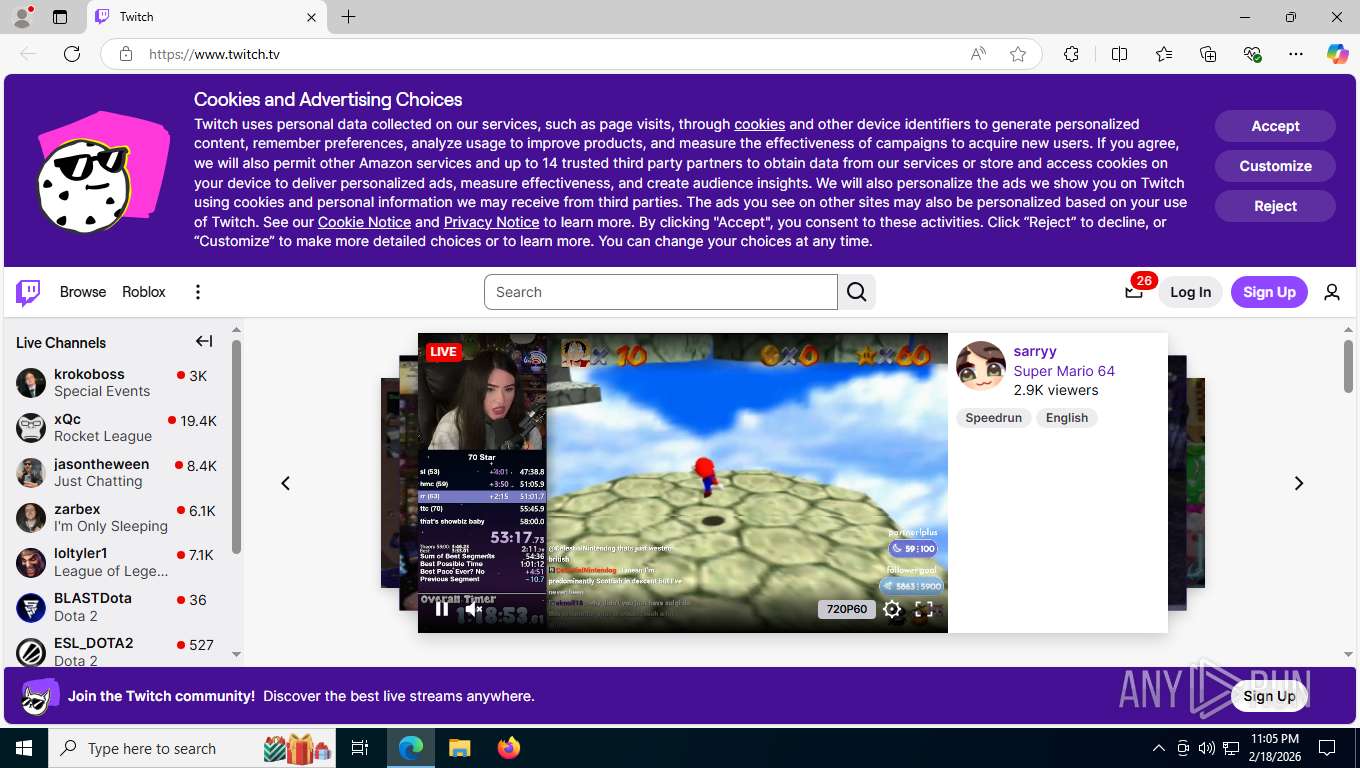Screen dimensions: 1360x768
Task: Collapse the Live Channels sidebar
Action: click(204, 341)
